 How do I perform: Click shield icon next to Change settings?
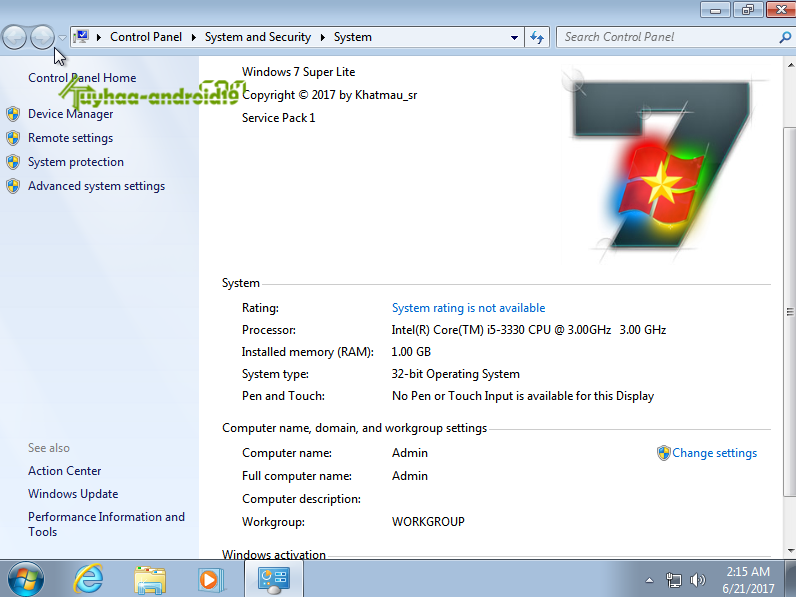(664, 453)
